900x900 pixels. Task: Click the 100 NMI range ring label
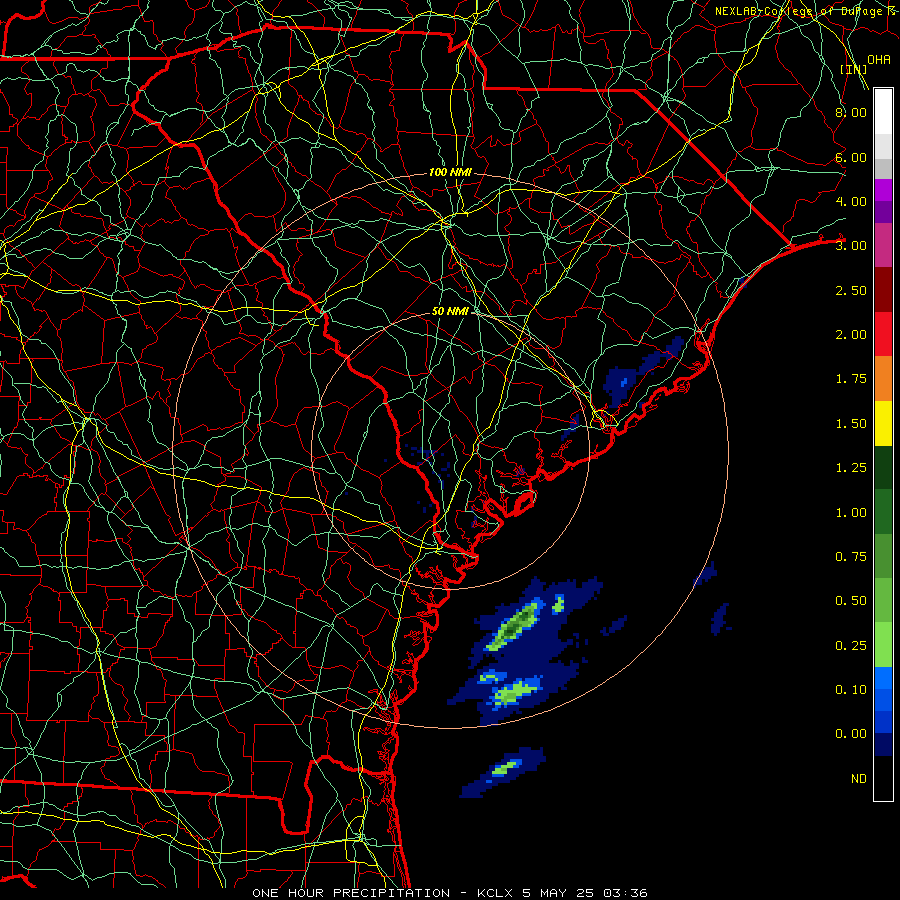pos(450,172)
